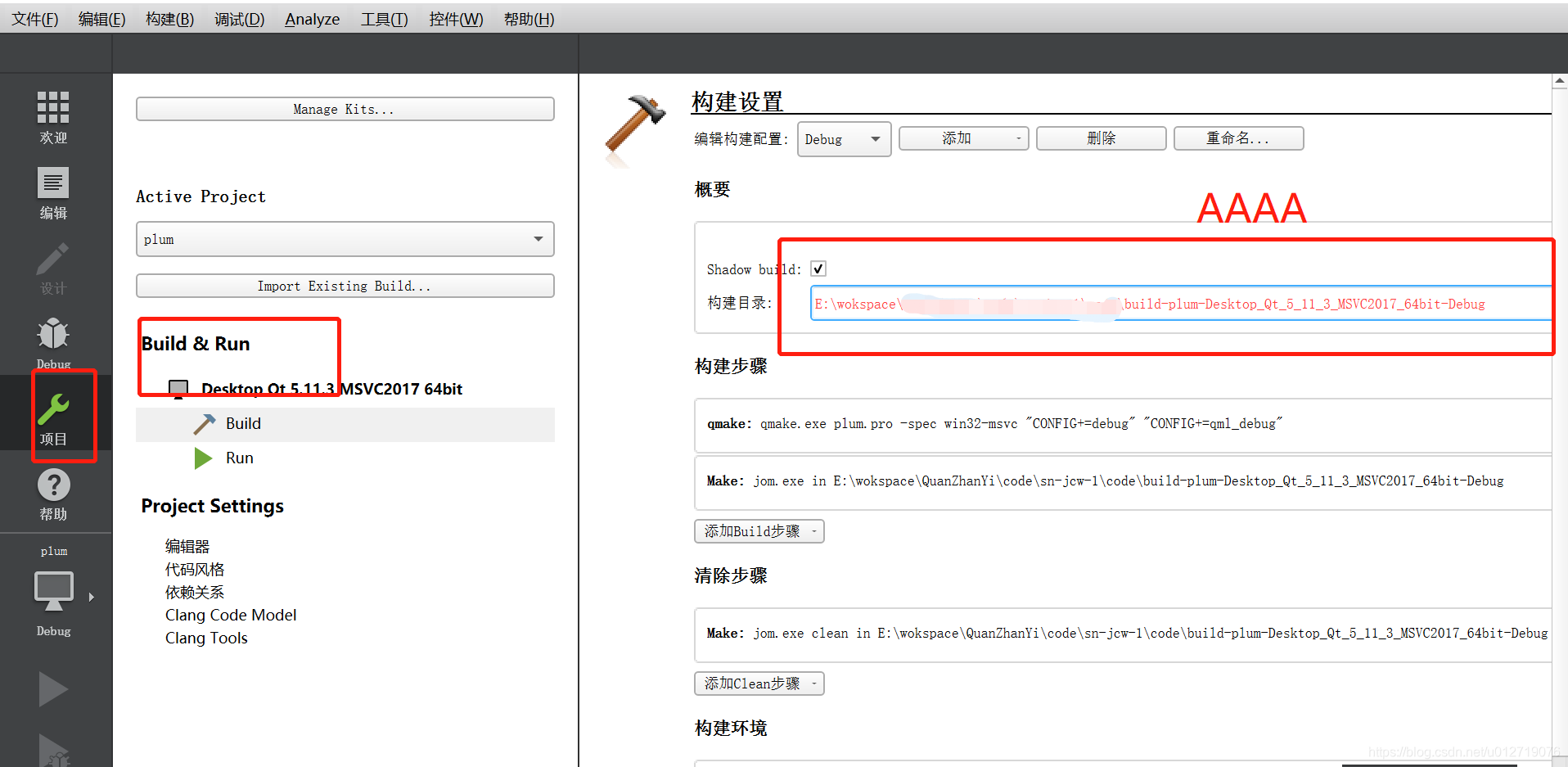Open the 帮助(H) menu
This screenshot has height=767, width=1568.
click(x=529, y=19)
